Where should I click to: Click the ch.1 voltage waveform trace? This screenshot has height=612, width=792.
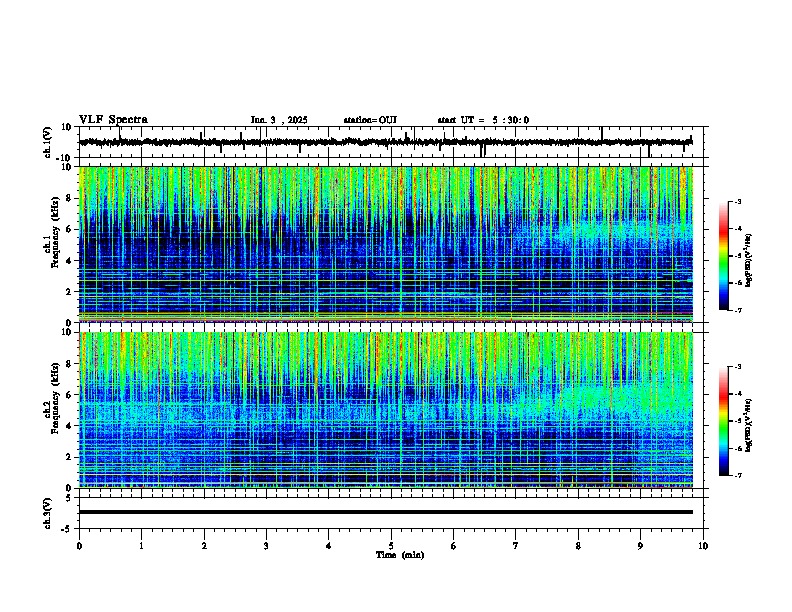click(386, 142)
